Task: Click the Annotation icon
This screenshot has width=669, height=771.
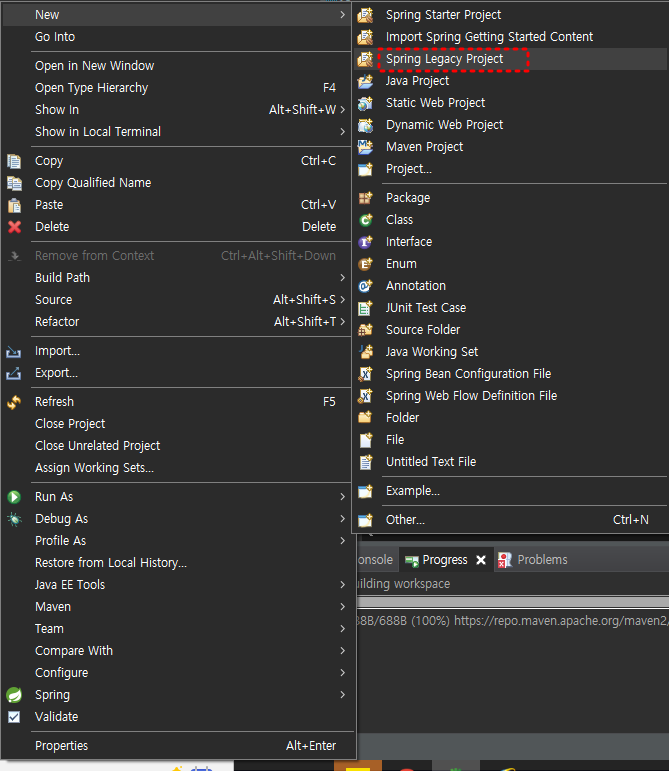Action: tap(365, 286)
